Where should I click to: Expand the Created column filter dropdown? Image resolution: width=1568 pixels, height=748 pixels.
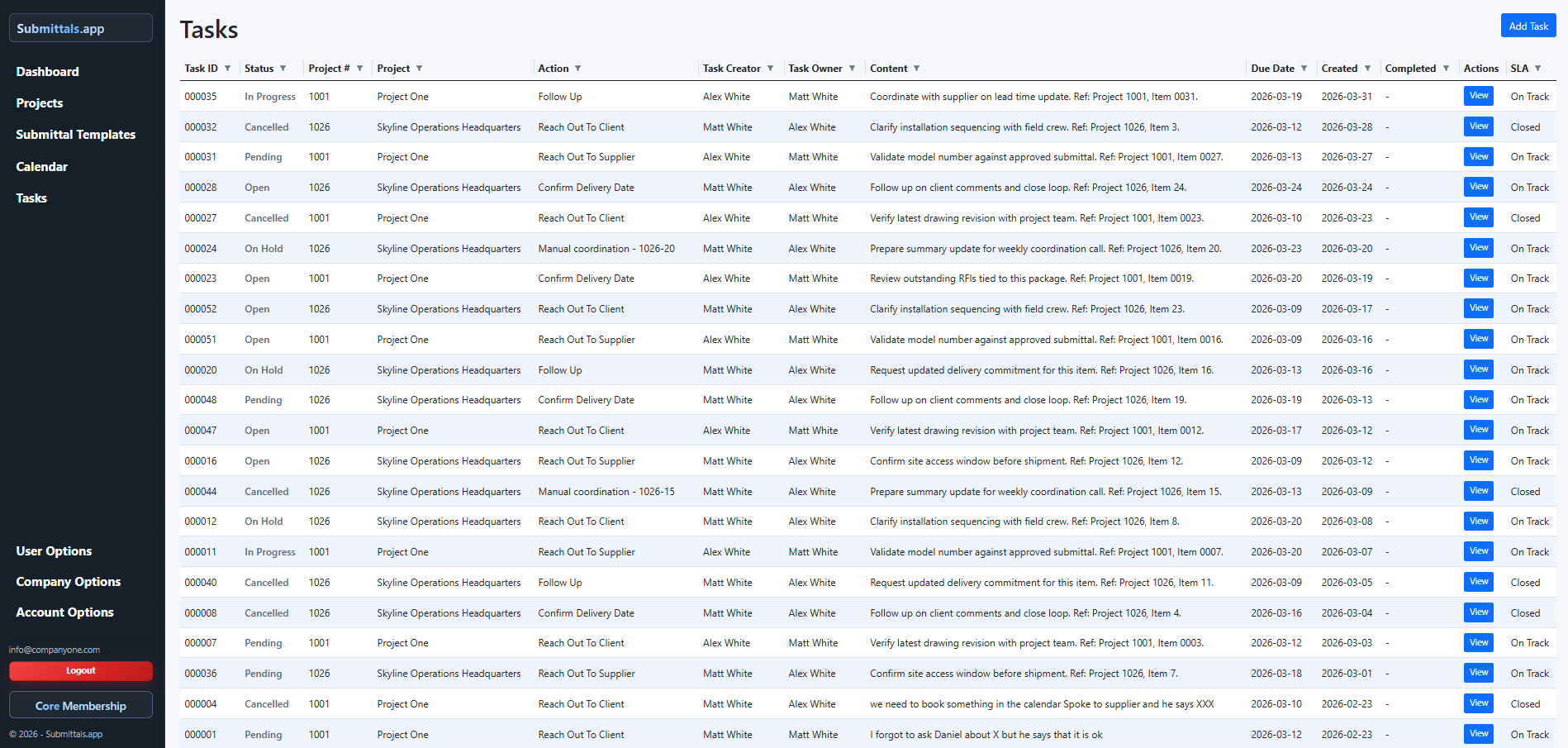click(x=1367, y=69)
